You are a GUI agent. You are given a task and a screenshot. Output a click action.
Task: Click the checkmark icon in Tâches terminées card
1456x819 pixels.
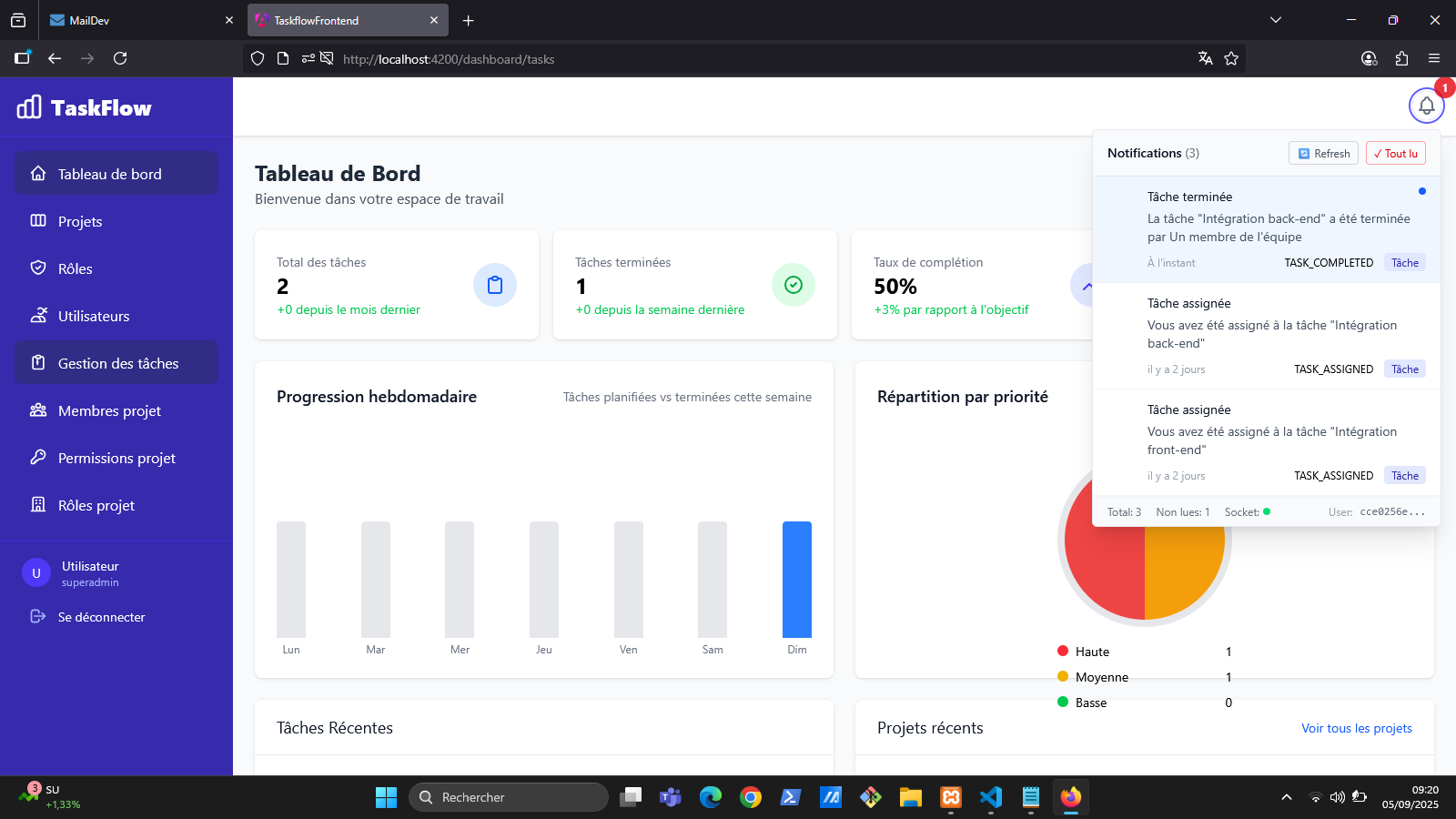point(794,285)
